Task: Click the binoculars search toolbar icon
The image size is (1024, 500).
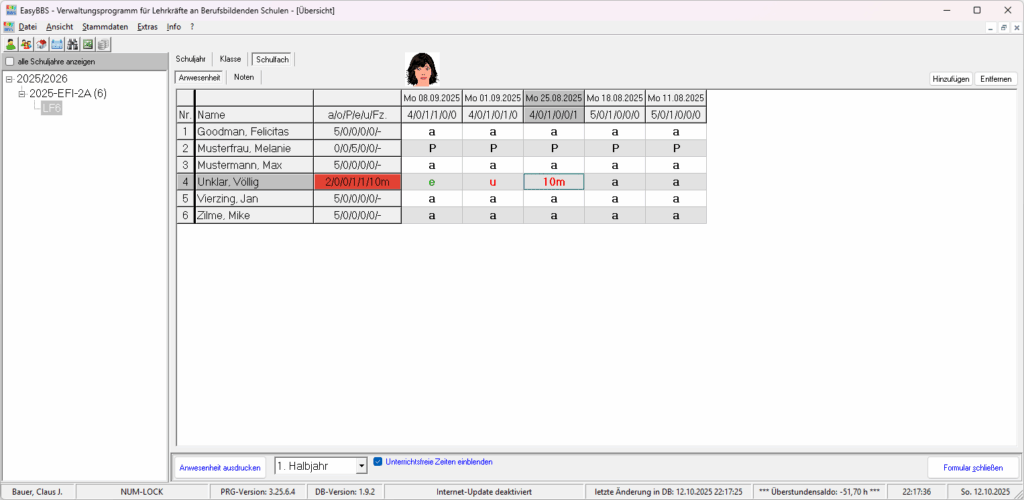Action: (x=73, y=44)
